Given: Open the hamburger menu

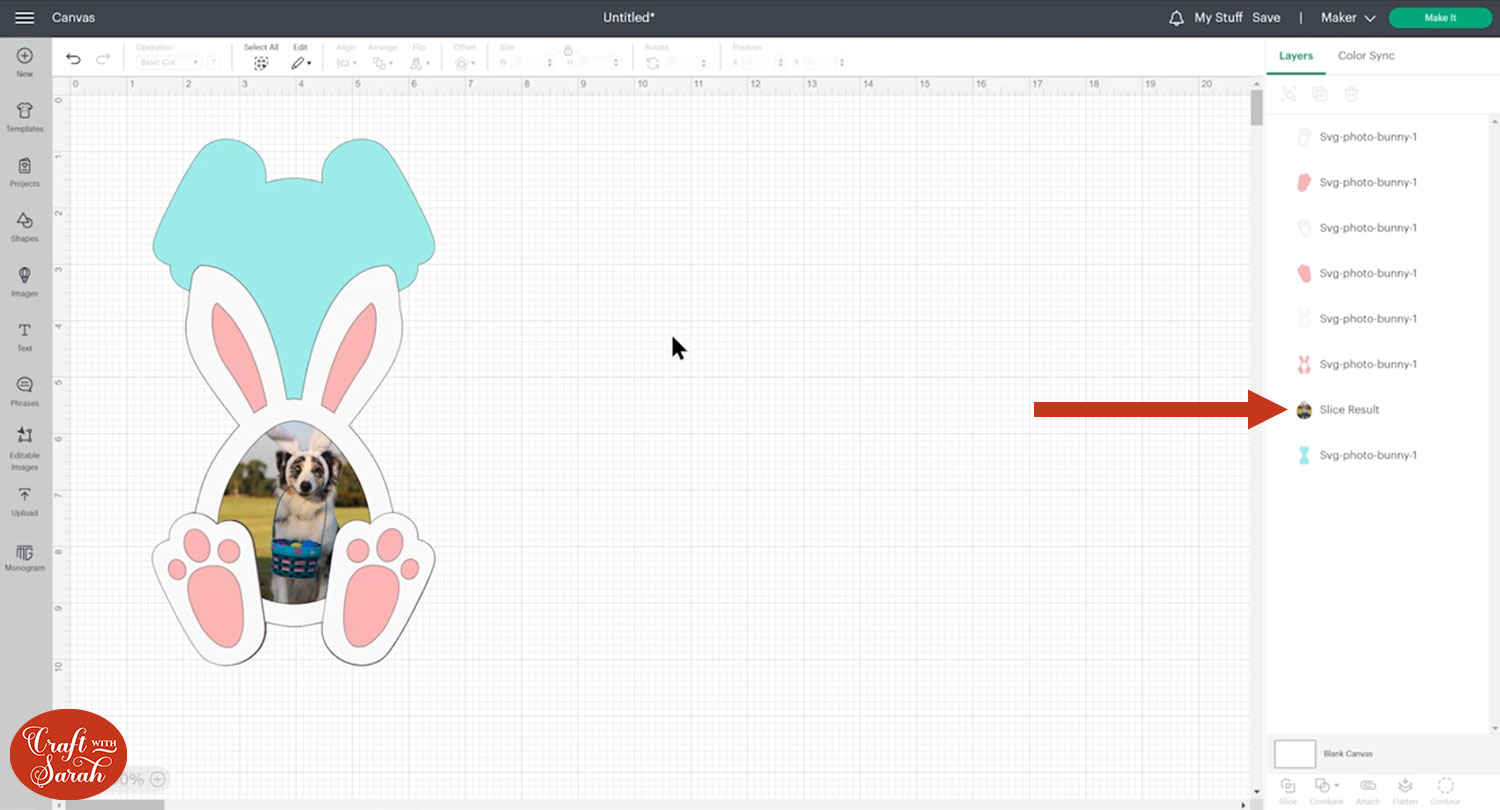Looking at the screenshot, I should click(x=24, y=17).
